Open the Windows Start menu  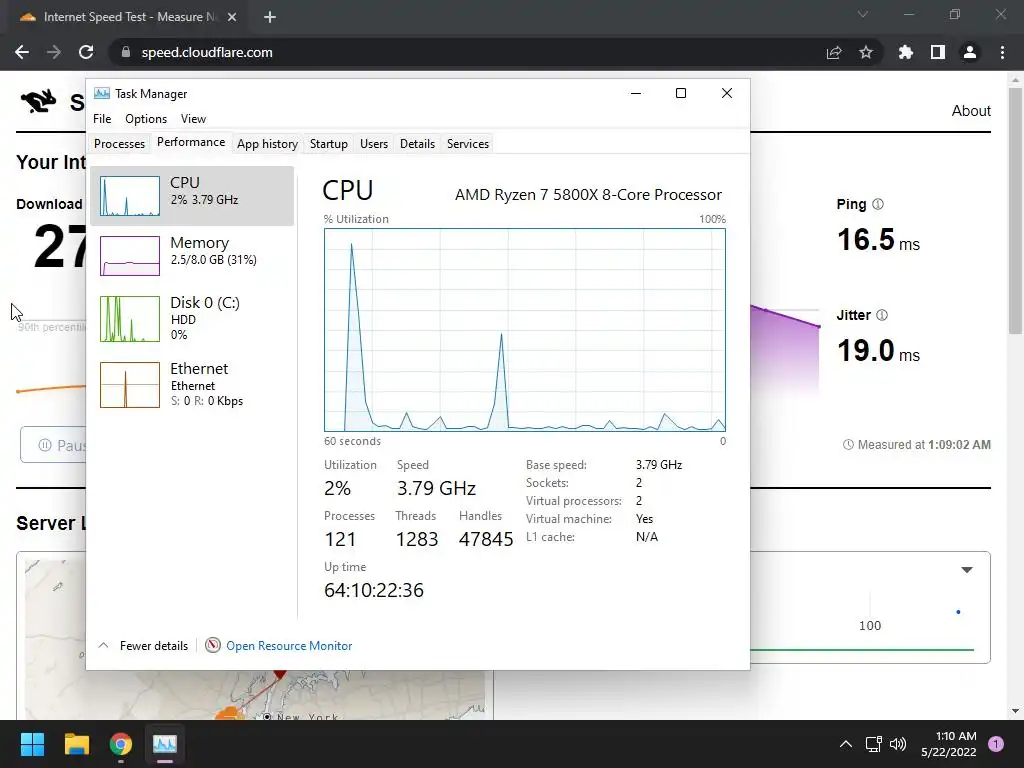coord(32,744)
